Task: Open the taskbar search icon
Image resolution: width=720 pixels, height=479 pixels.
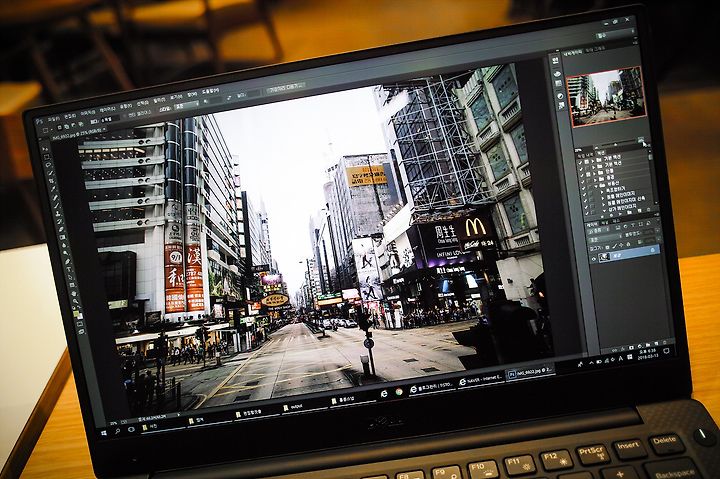Action: click(x=117, y=431)
